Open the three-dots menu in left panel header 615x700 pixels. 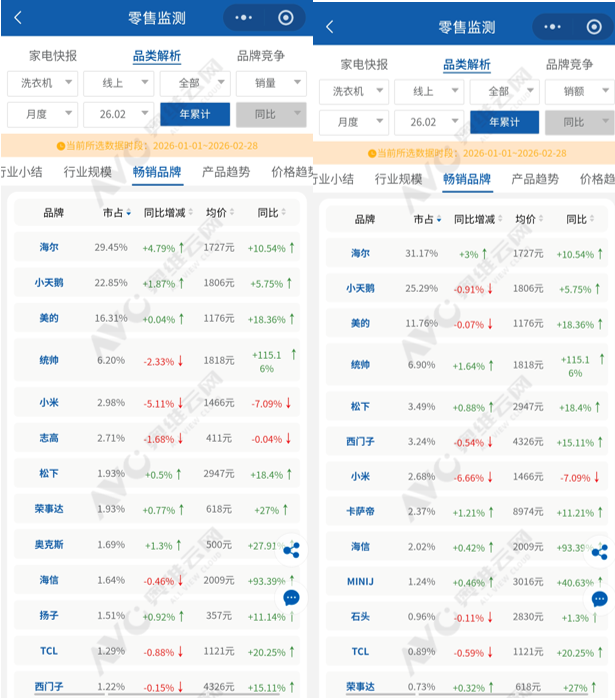point(243,17)
